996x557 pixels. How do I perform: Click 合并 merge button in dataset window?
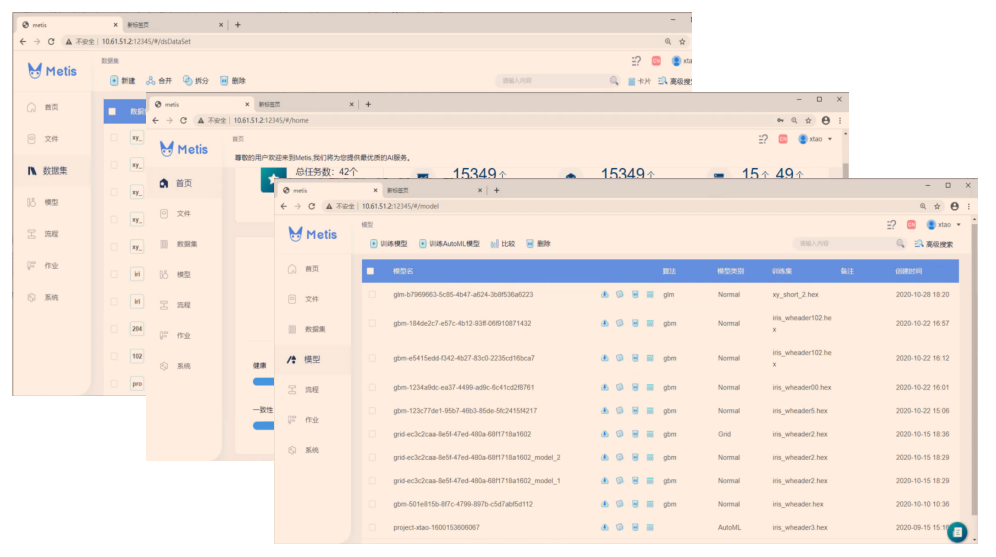pyautogui.click(x=159, y=81)
